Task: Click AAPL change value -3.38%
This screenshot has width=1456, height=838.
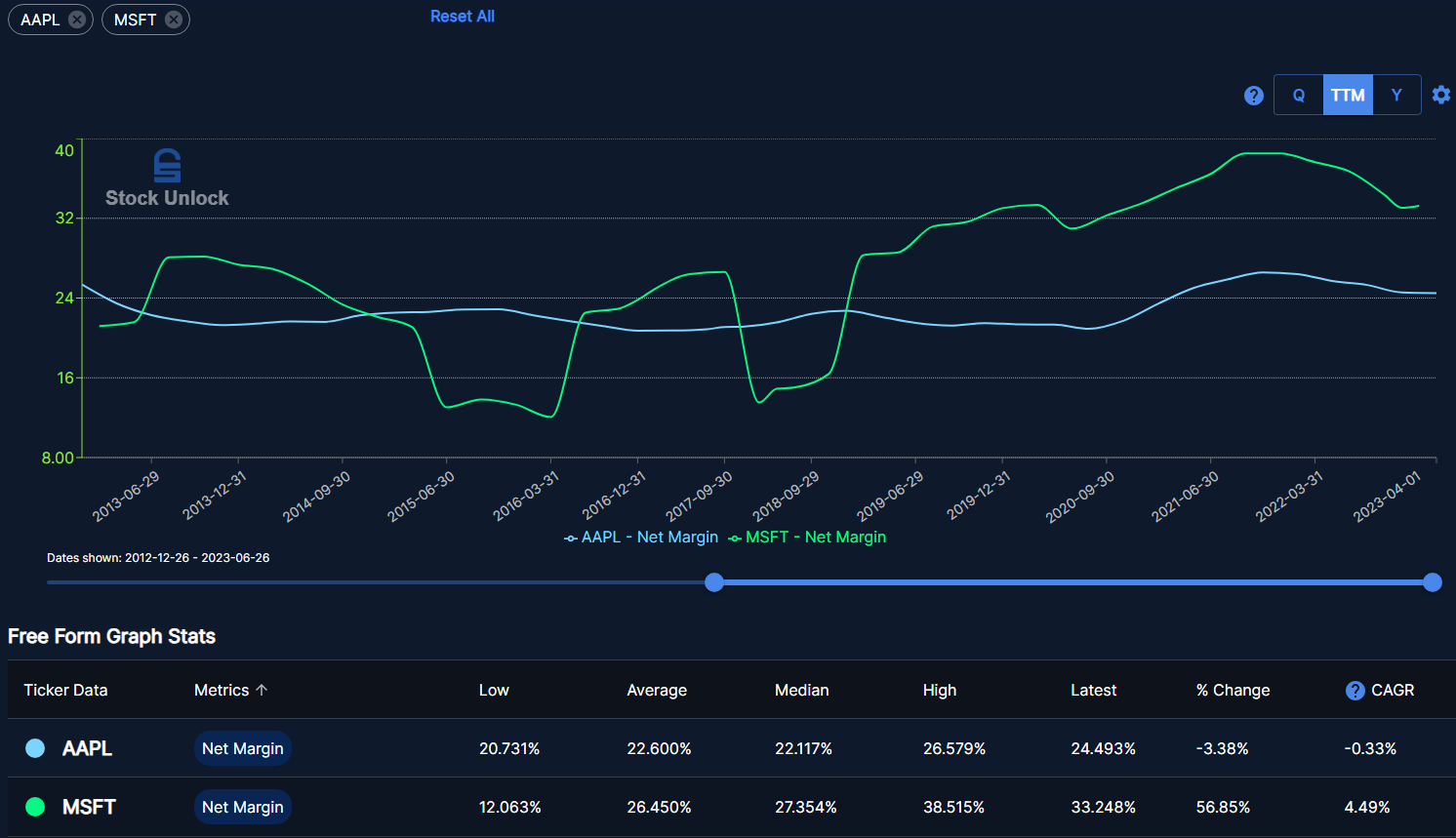Action: 1223,748
